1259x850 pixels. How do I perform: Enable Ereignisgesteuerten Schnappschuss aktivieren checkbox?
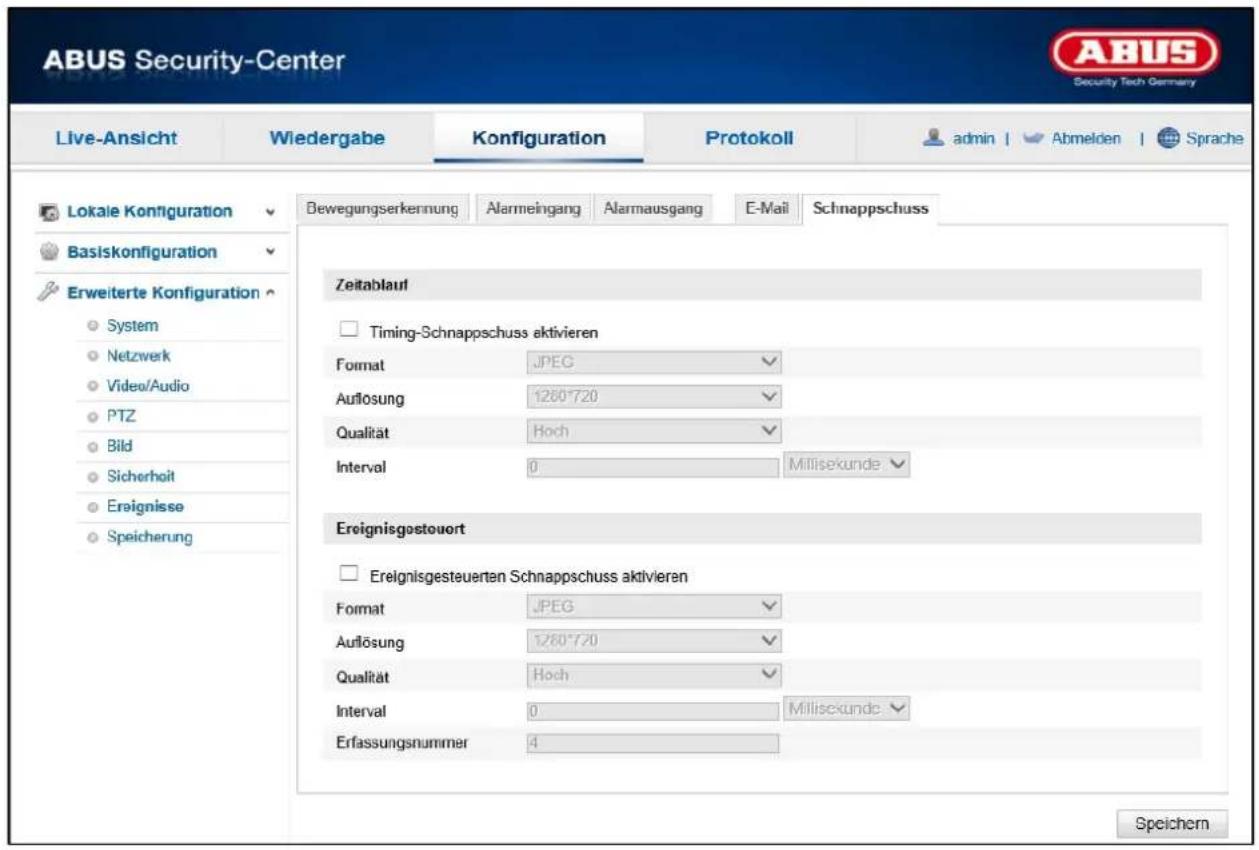coord(349,575)
